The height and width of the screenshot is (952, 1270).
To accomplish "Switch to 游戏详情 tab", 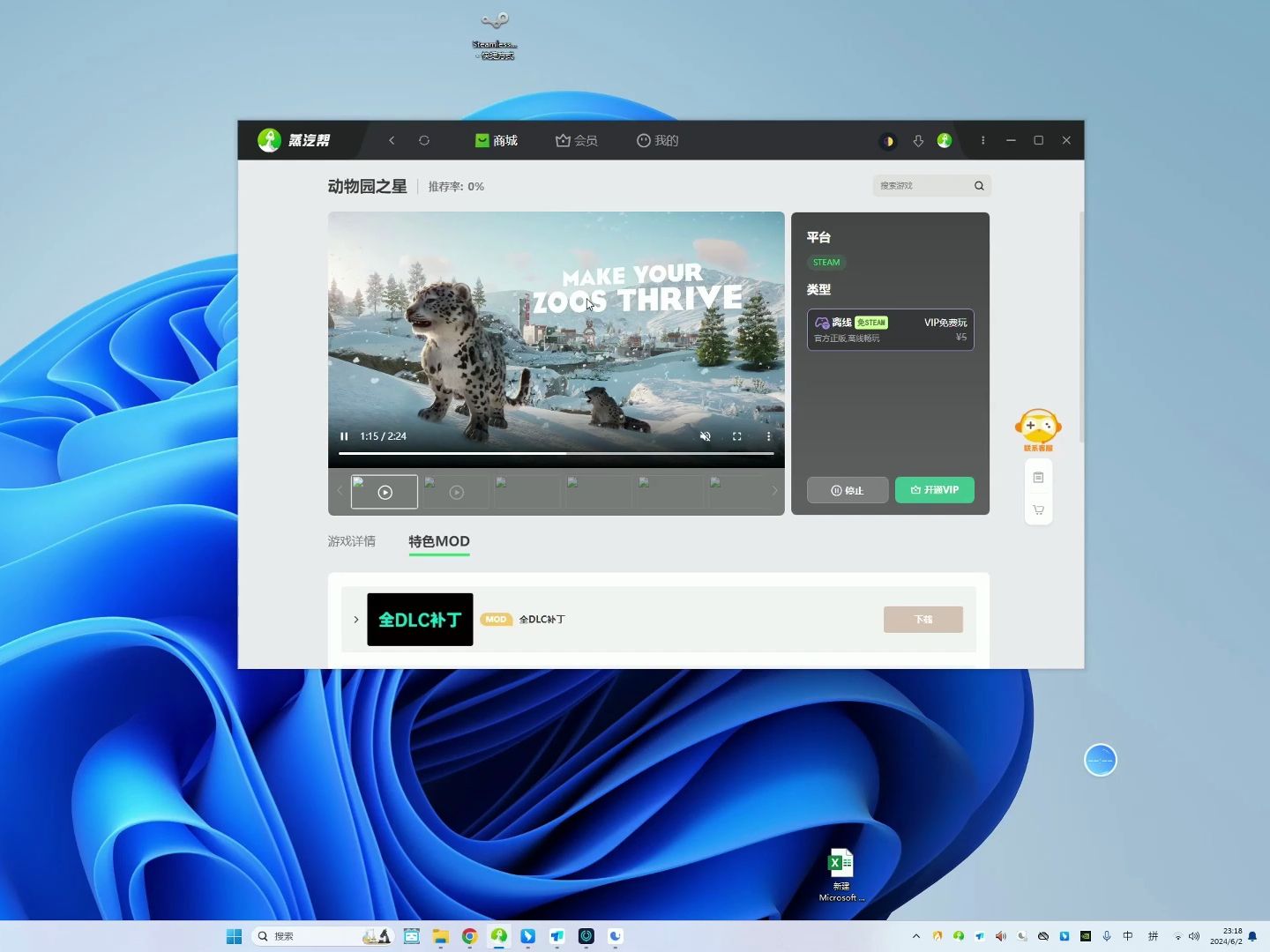I will click(x=352, y=541).
